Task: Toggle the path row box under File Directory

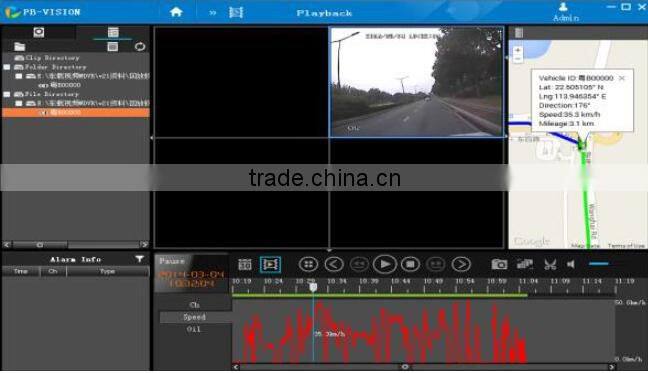Action: [19, 103]
